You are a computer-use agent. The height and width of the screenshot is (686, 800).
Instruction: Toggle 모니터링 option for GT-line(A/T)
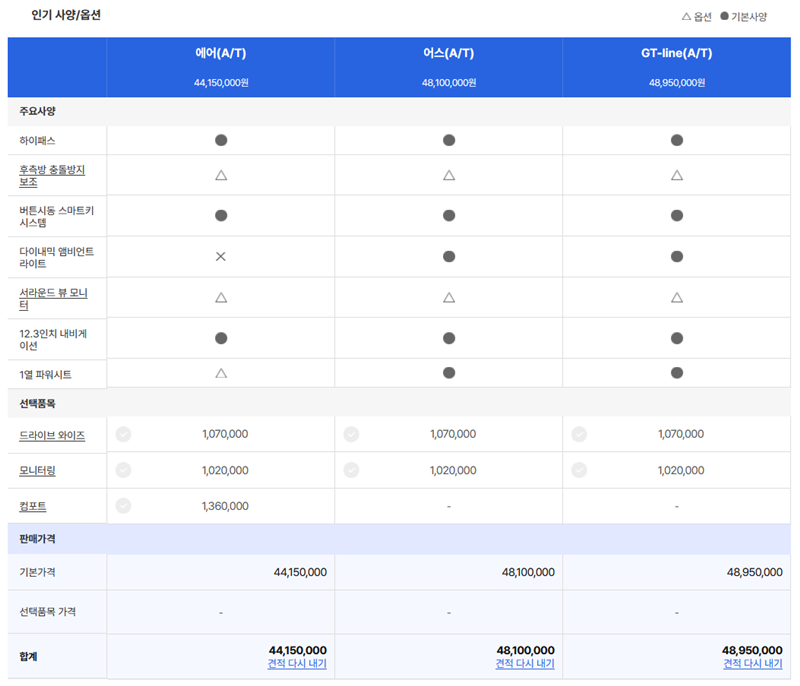[x=579, y=470]
